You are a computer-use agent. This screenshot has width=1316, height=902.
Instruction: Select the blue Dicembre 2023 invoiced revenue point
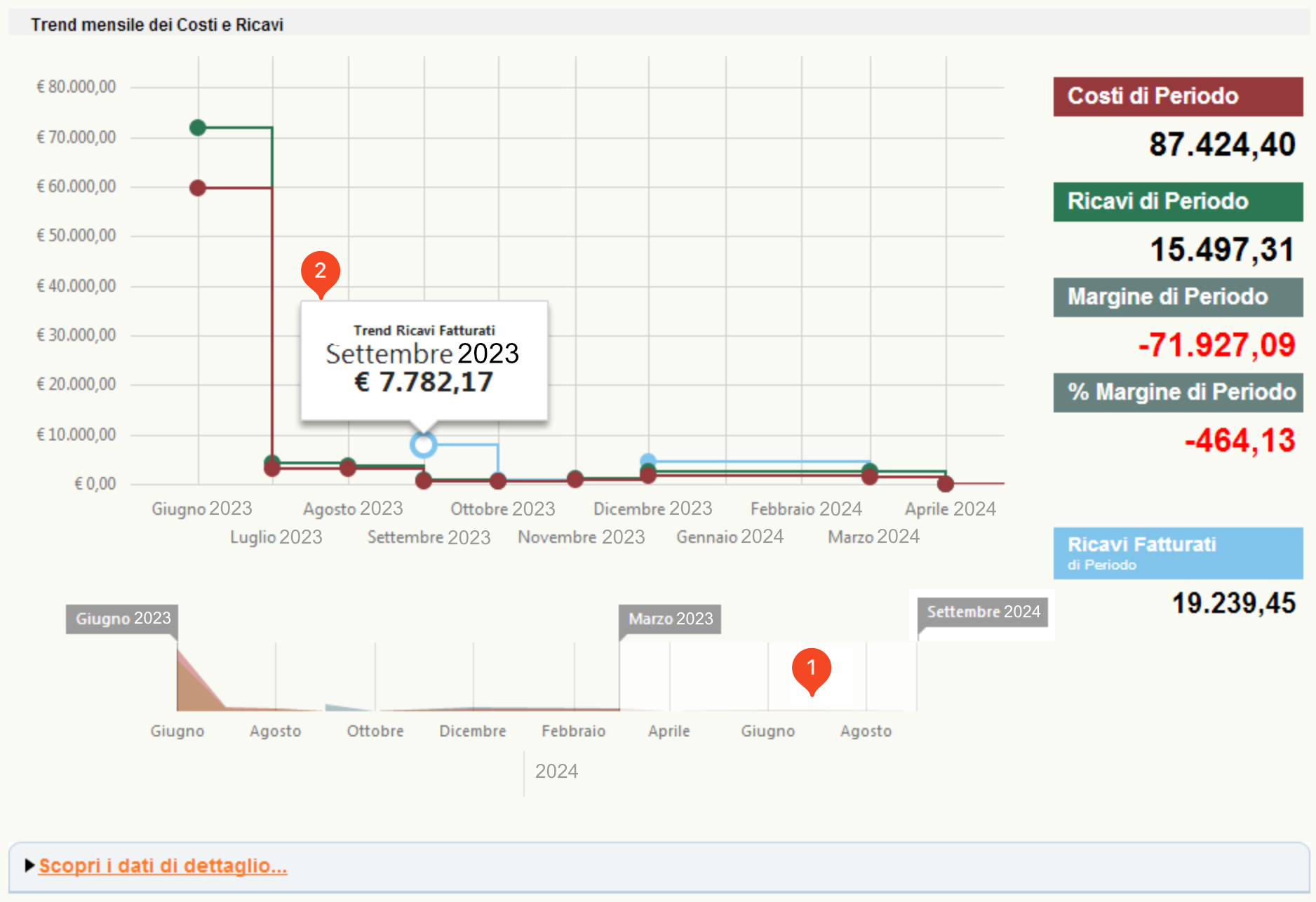(x=648, y=461)
